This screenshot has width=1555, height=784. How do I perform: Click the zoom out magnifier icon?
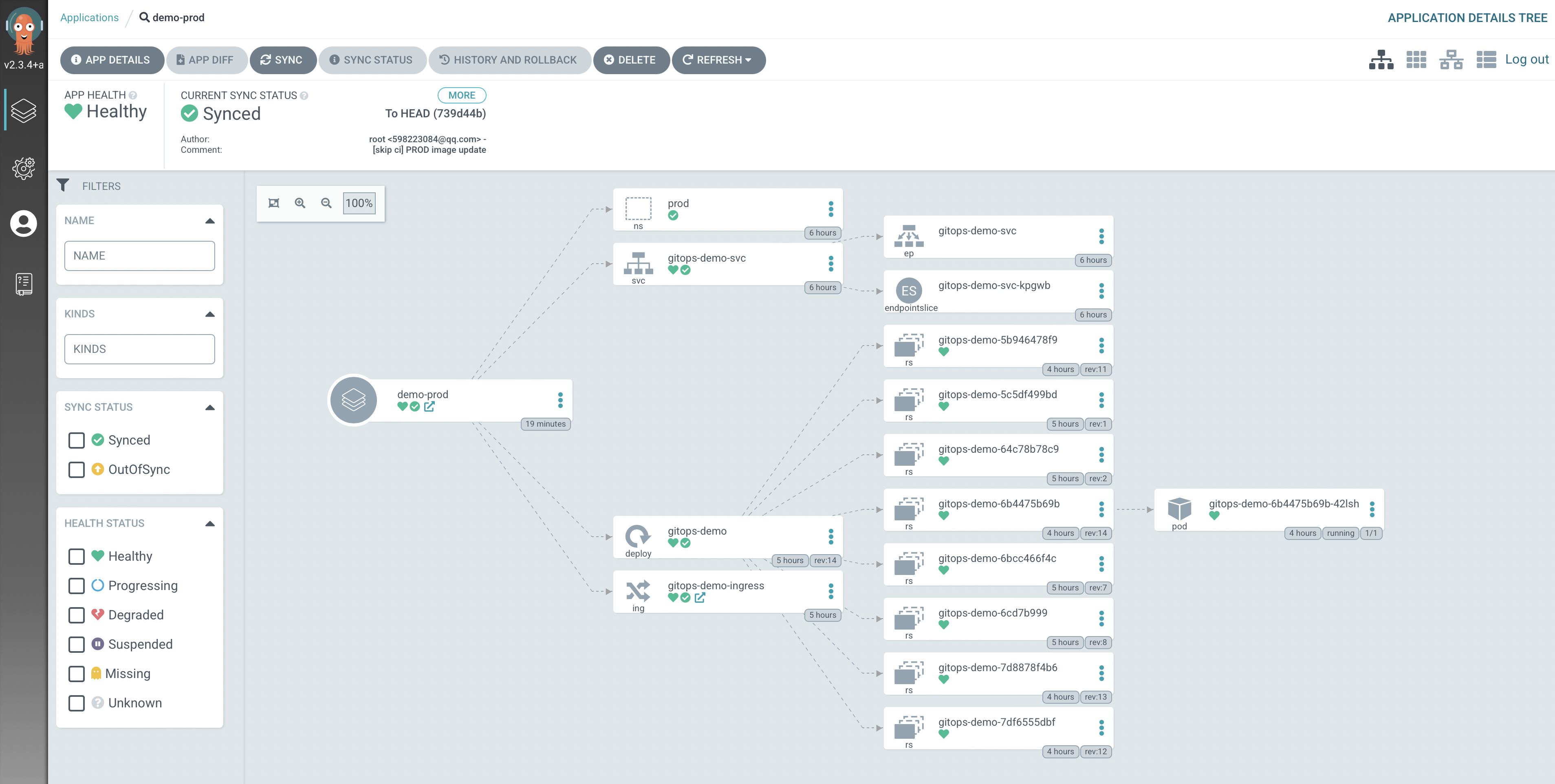326,203
